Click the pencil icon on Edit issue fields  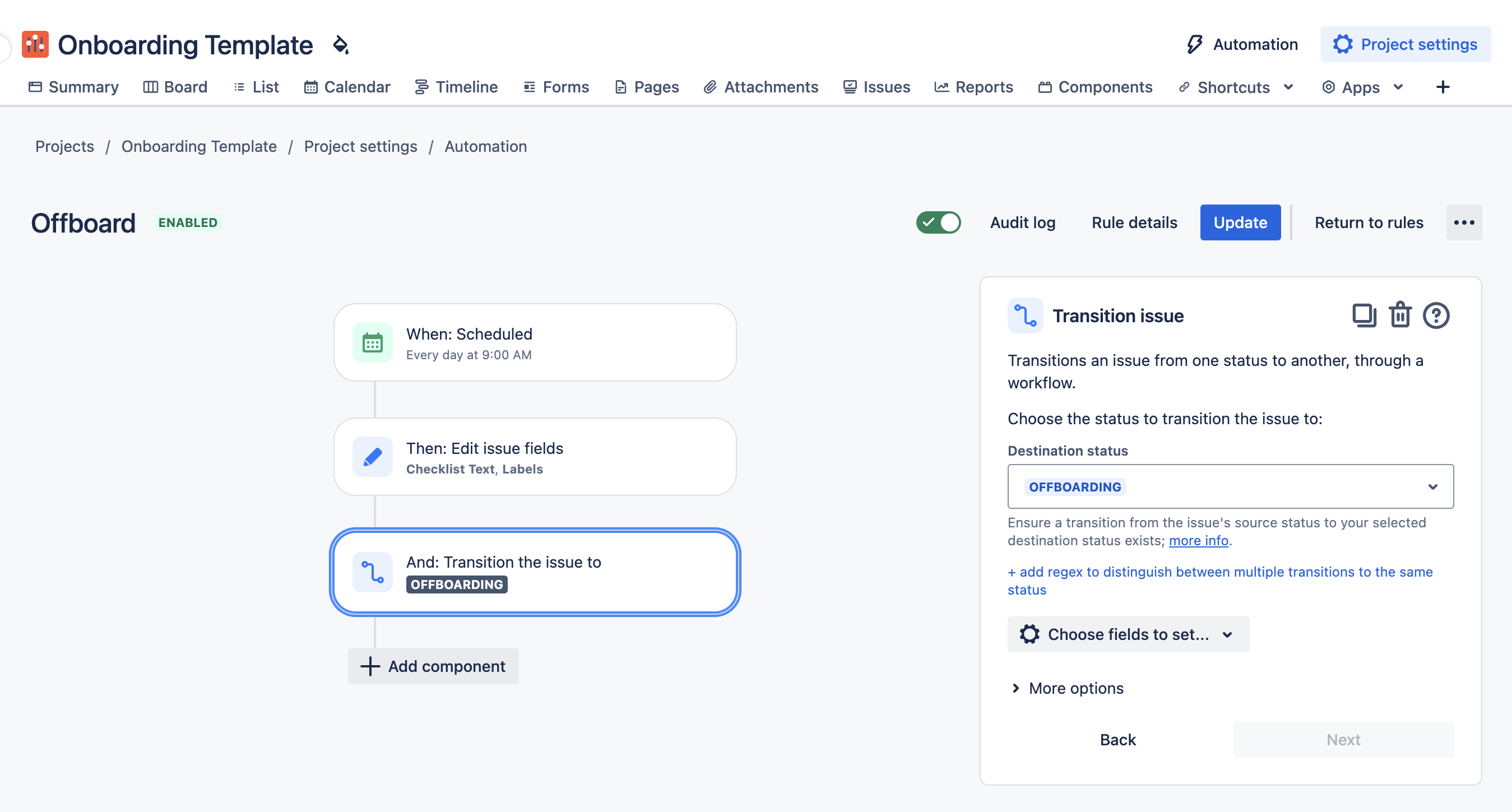coord(373,457)
